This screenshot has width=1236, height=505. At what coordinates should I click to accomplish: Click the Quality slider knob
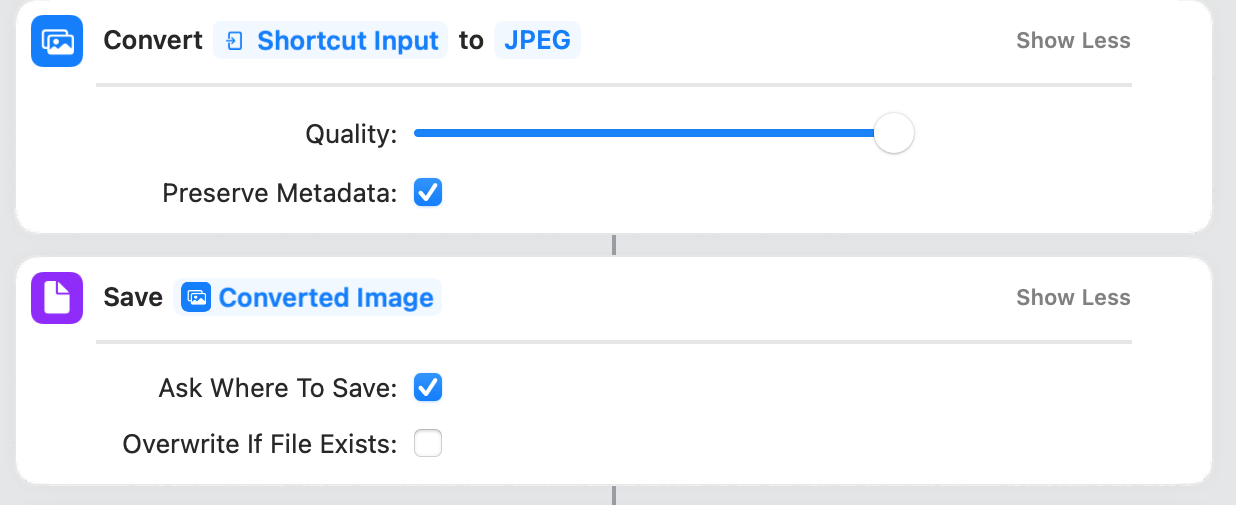893,133
